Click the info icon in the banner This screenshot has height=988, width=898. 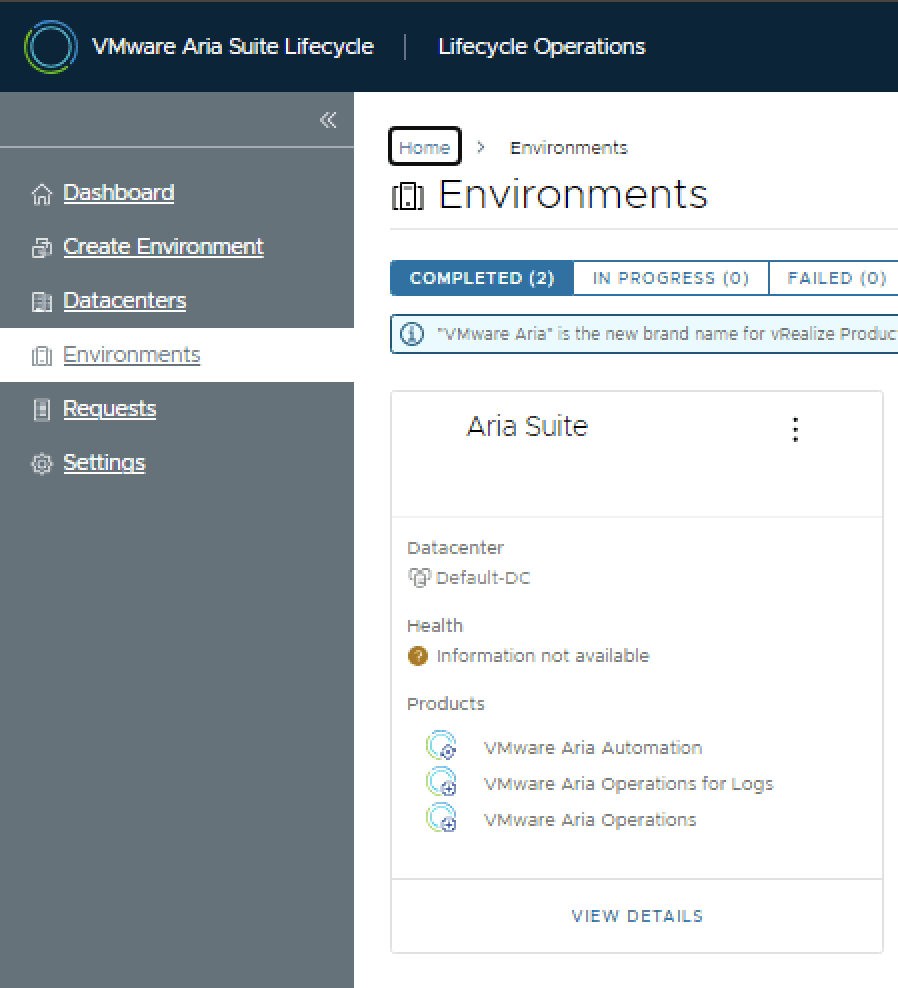coord(412,334)
